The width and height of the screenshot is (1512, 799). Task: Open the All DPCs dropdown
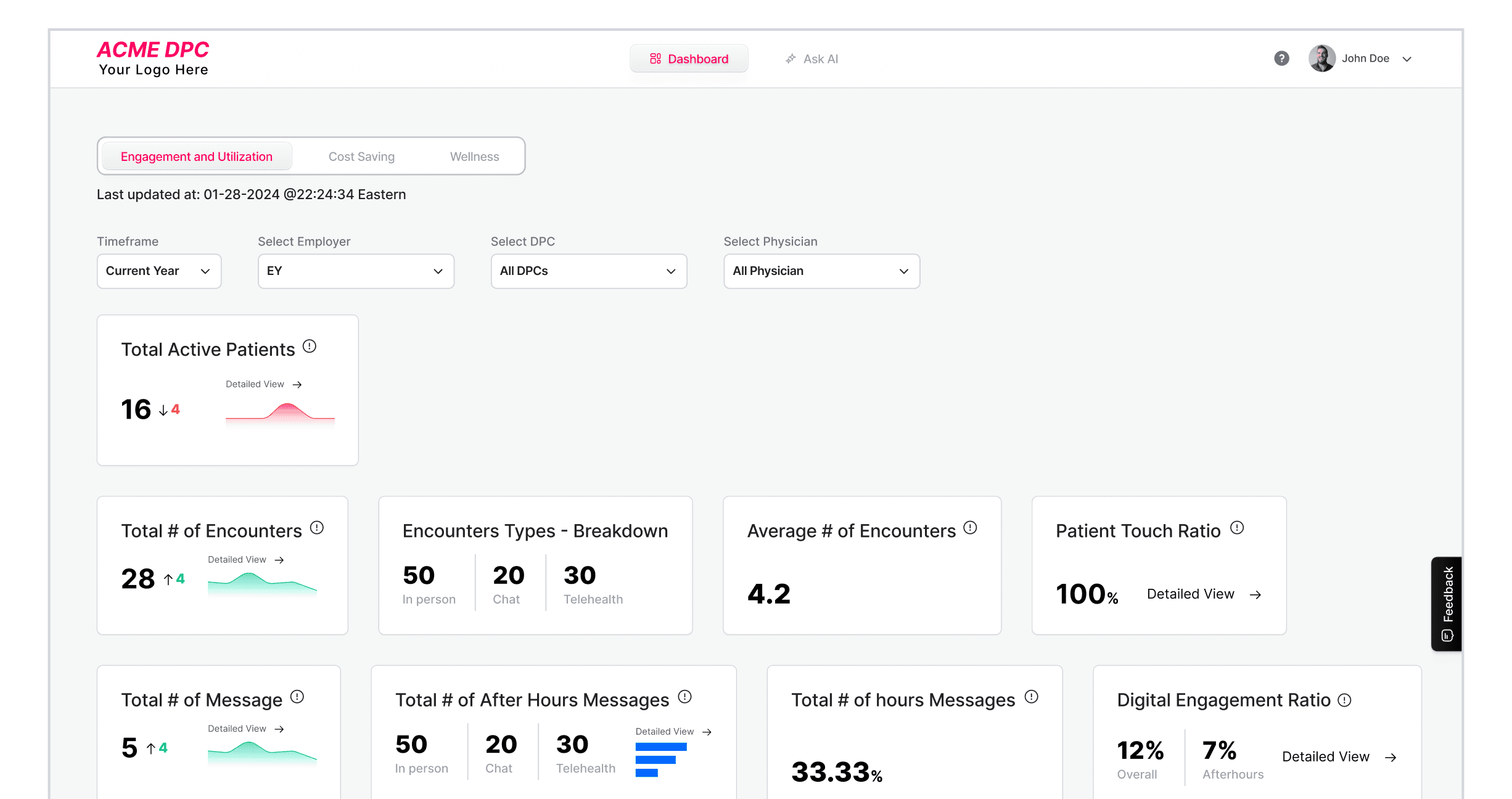(x=588, y=271)
